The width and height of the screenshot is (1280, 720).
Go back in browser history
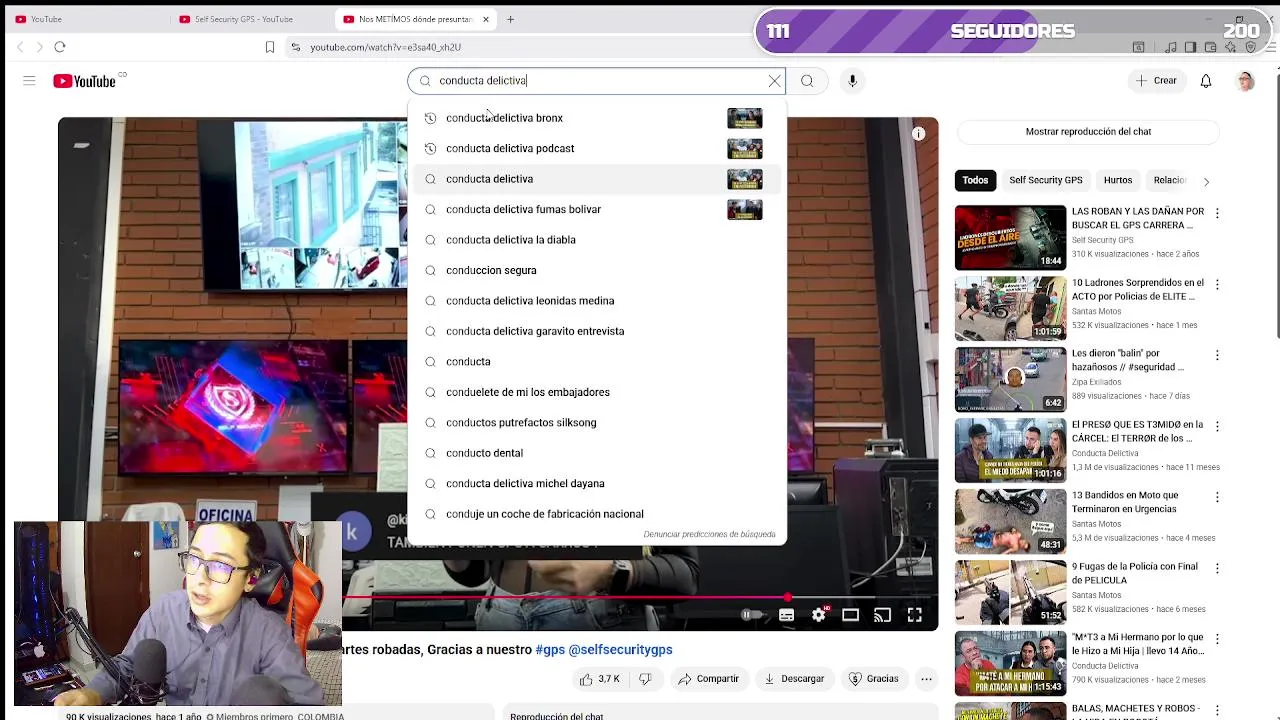20,47
